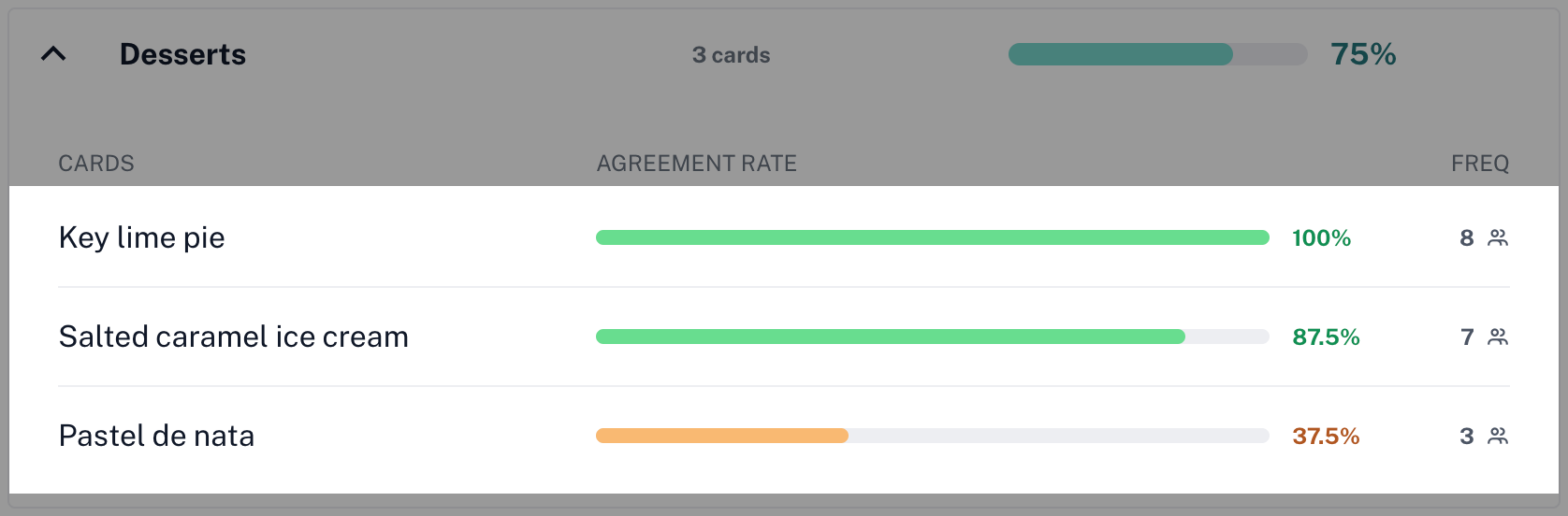Click the Desserts category title
Screen dimensions: 1568x516
[182, 54]
